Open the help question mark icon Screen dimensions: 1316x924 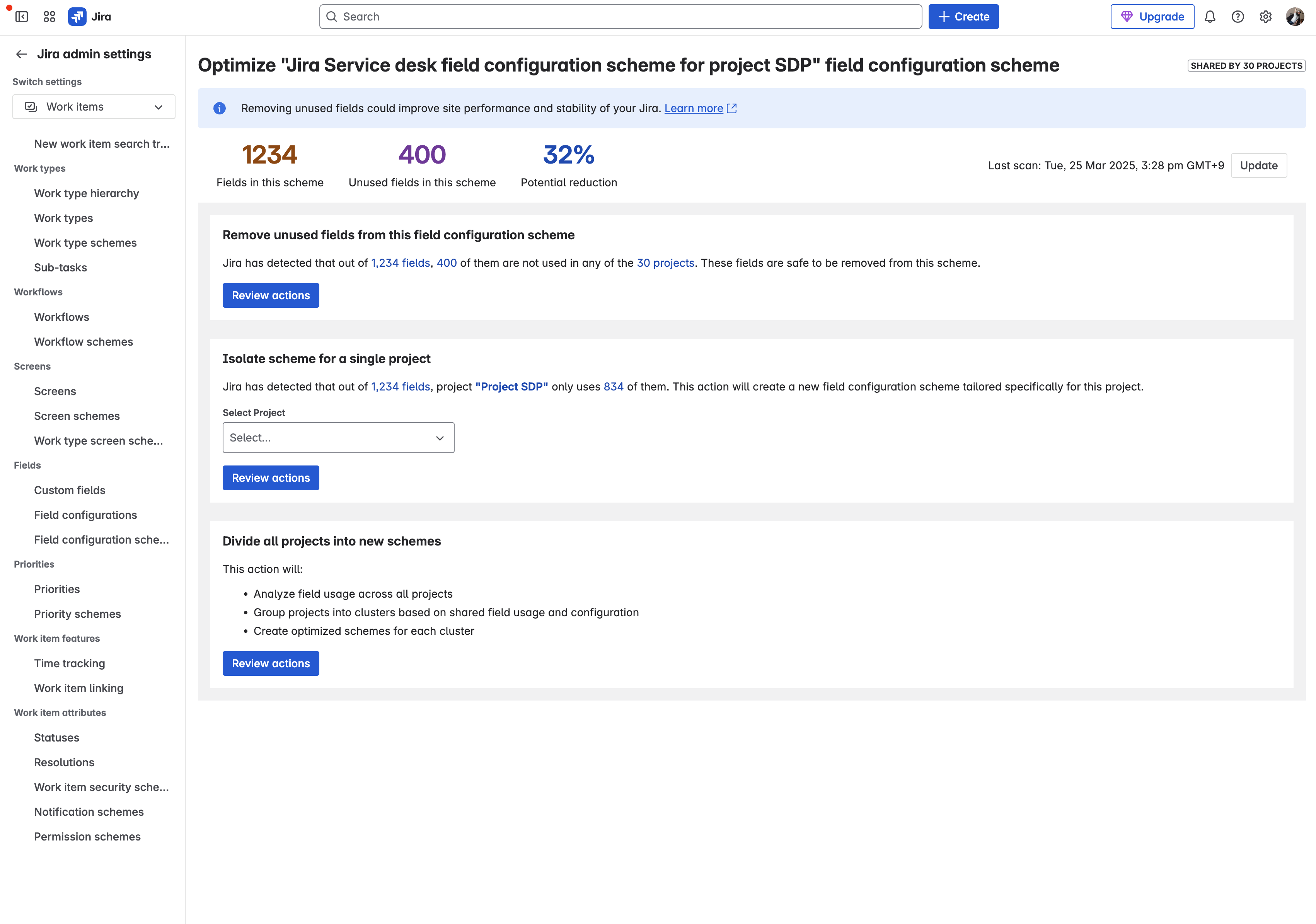click(1238, 17)
